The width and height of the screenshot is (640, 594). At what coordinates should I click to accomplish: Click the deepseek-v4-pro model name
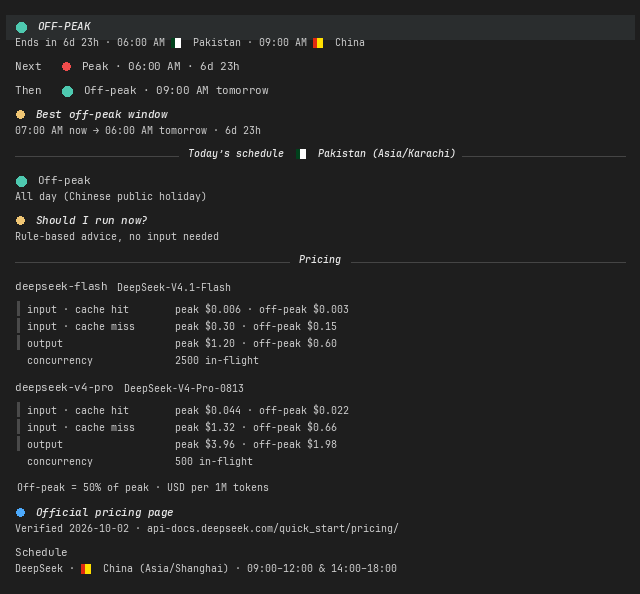click(x=64, y=387)
